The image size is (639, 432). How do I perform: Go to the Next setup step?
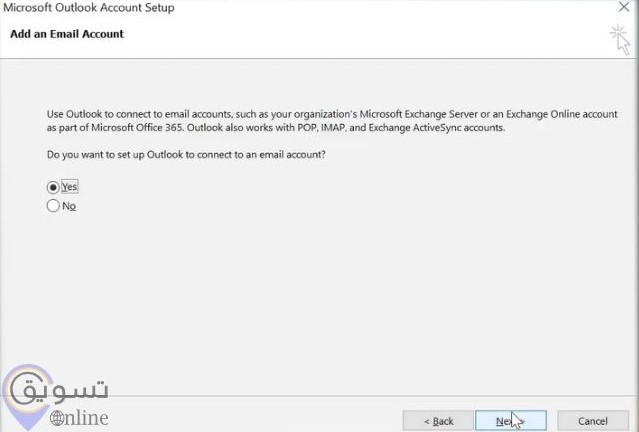click(x=511, y=421)
